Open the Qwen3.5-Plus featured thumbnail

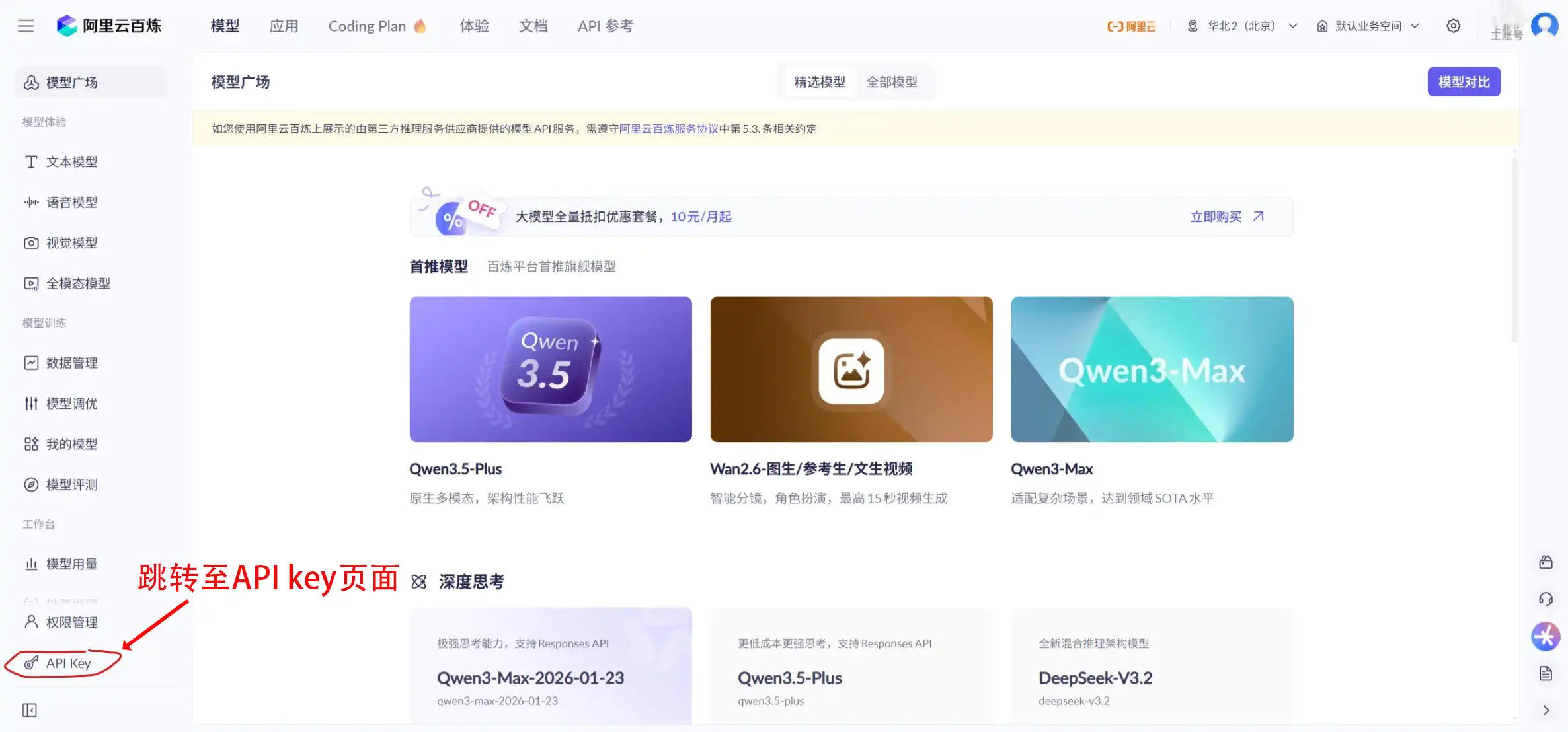[551, 369]
